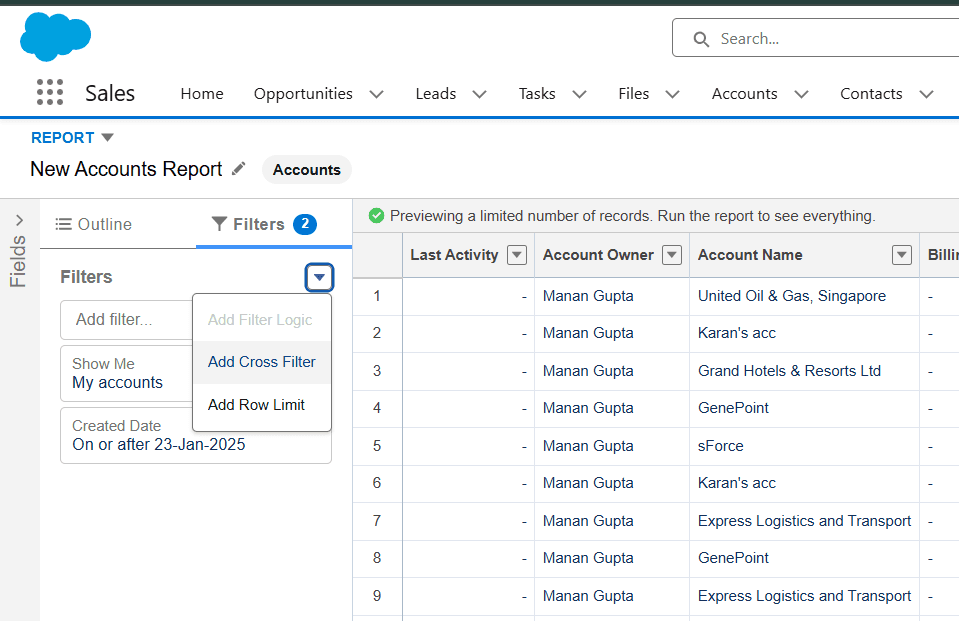This screenshot has height=621, width=959.
Task: Click Express Logistics and Transport row 7
Action: click(x=804, y=521)
